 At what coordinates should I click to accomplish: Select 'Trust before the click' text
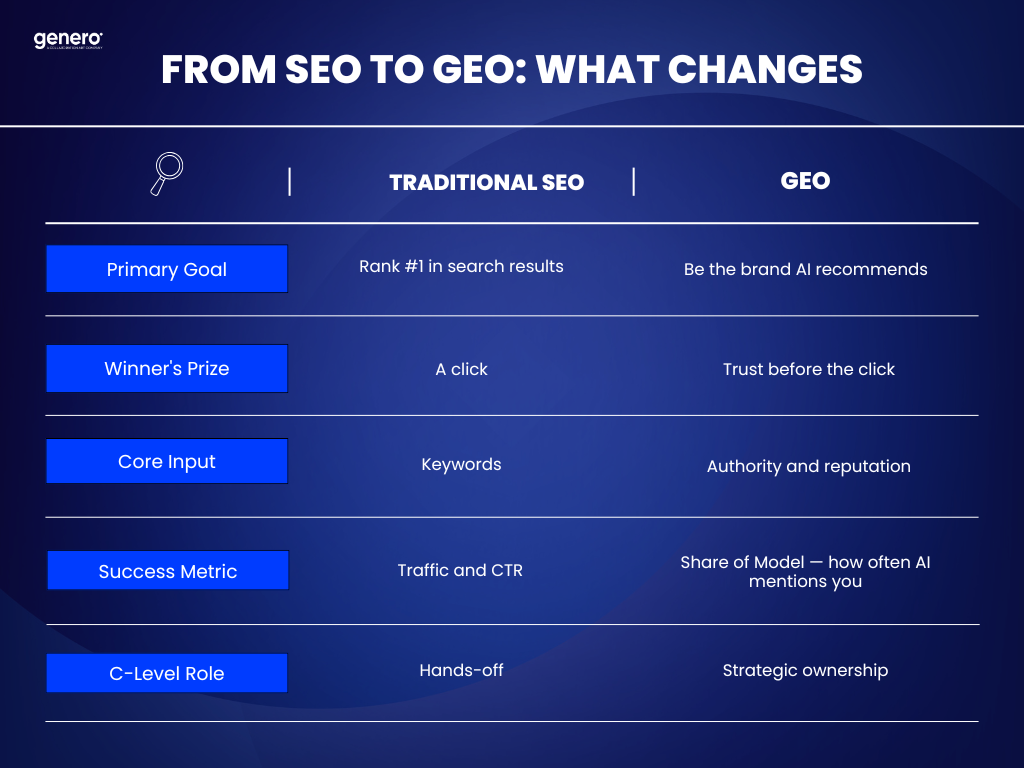click(x=809, y=369)
